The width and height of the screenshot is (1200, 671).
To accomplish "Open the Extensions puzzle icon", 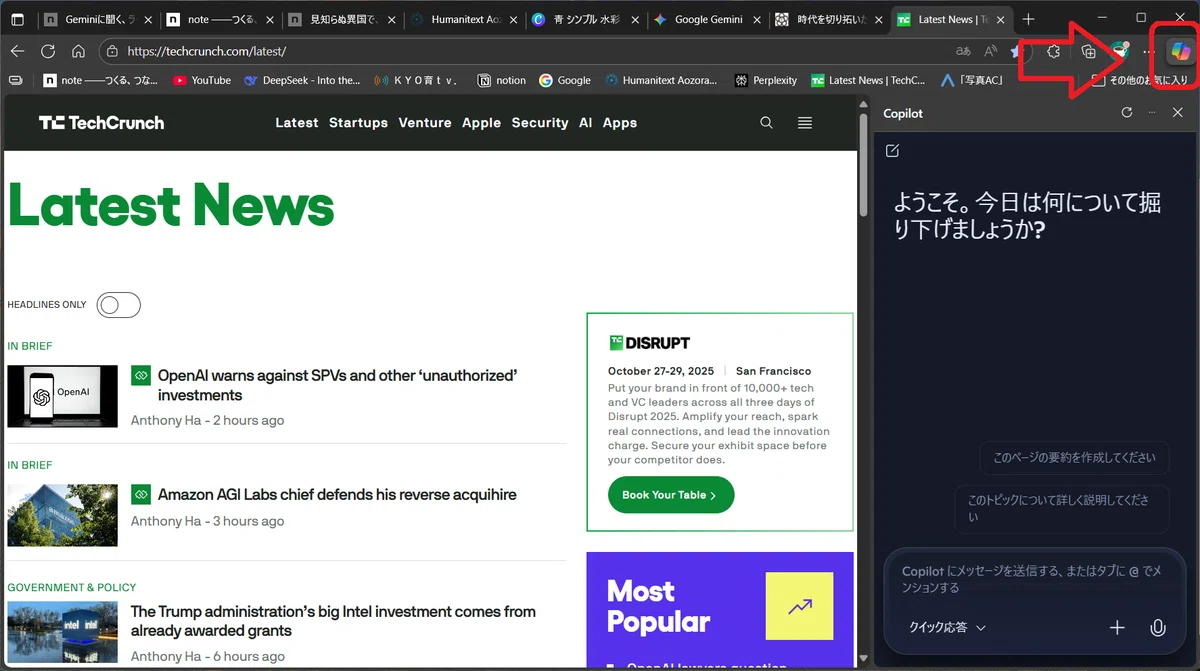I will coord(1053,51).
